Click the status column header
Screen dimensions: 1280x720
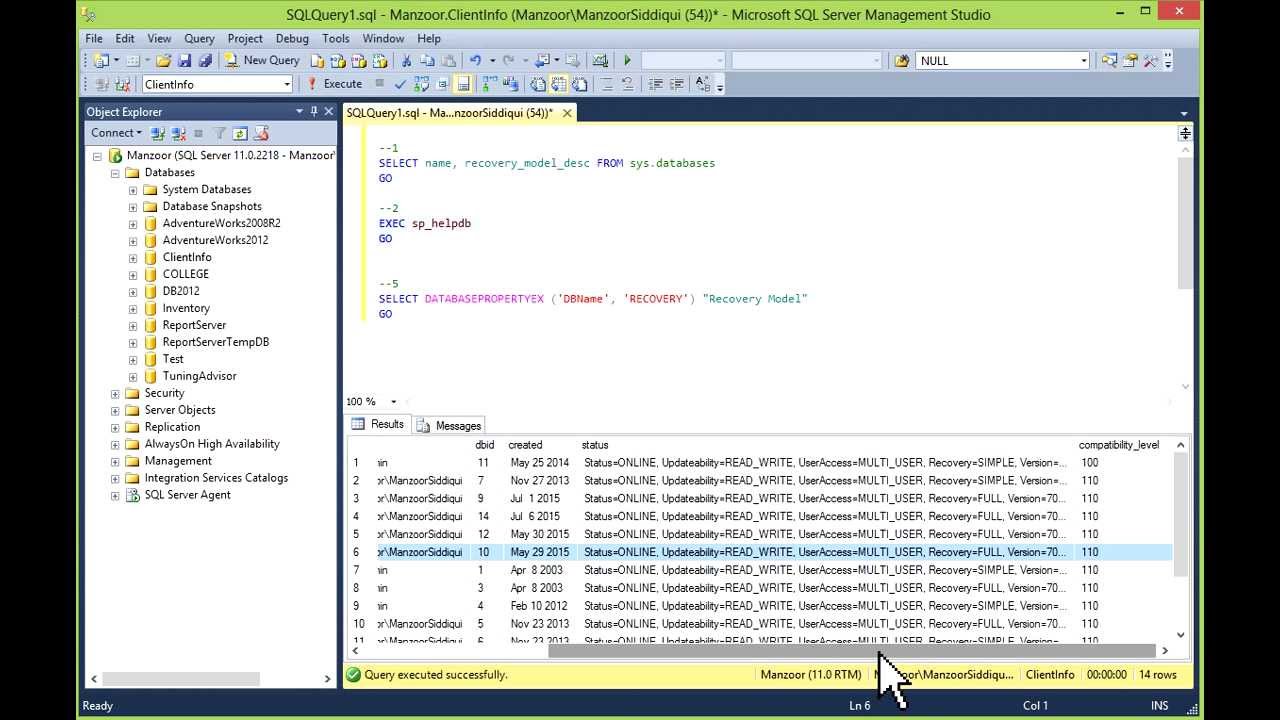click(x=595, y=445)
